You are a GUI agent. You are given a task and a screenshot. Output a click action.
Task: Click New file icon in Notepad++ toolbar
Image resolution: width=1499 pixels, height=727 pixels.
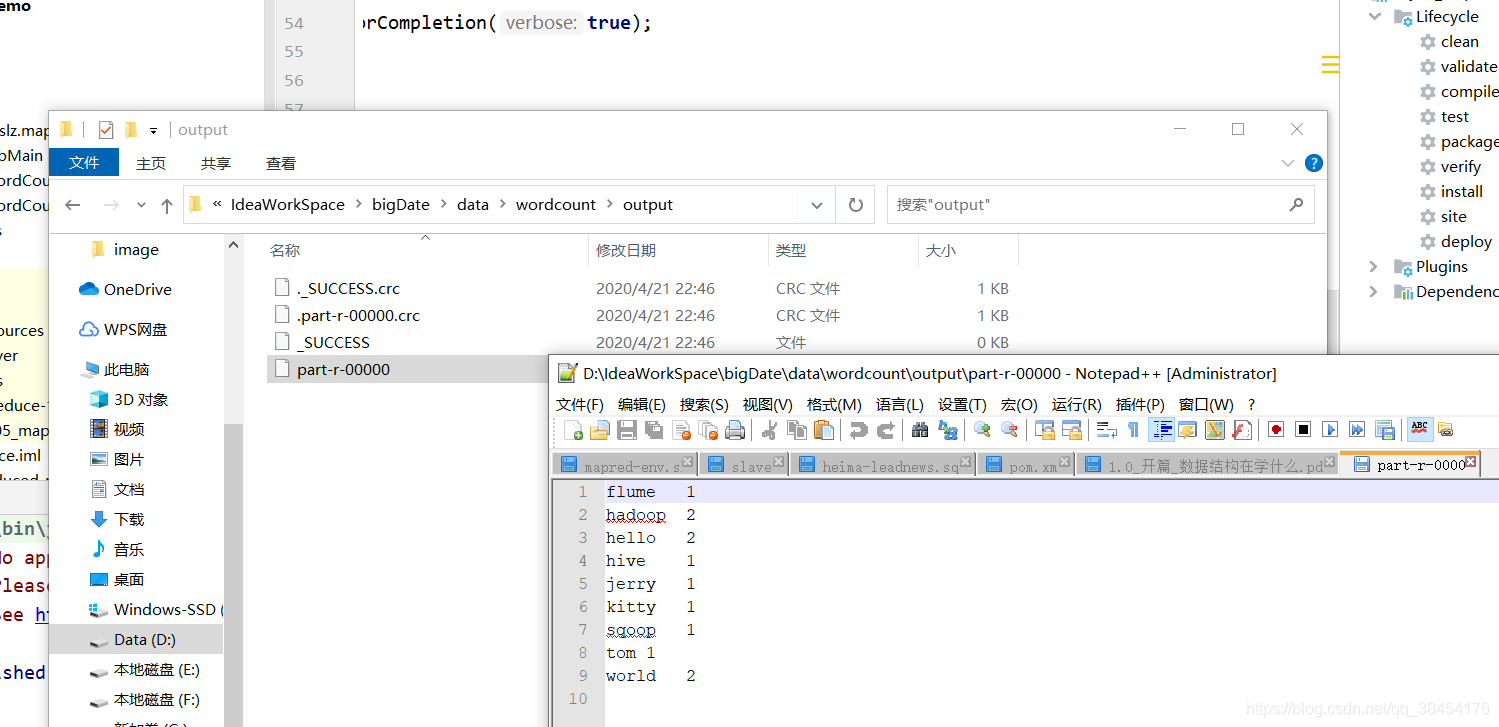click(x=574, y=430)
